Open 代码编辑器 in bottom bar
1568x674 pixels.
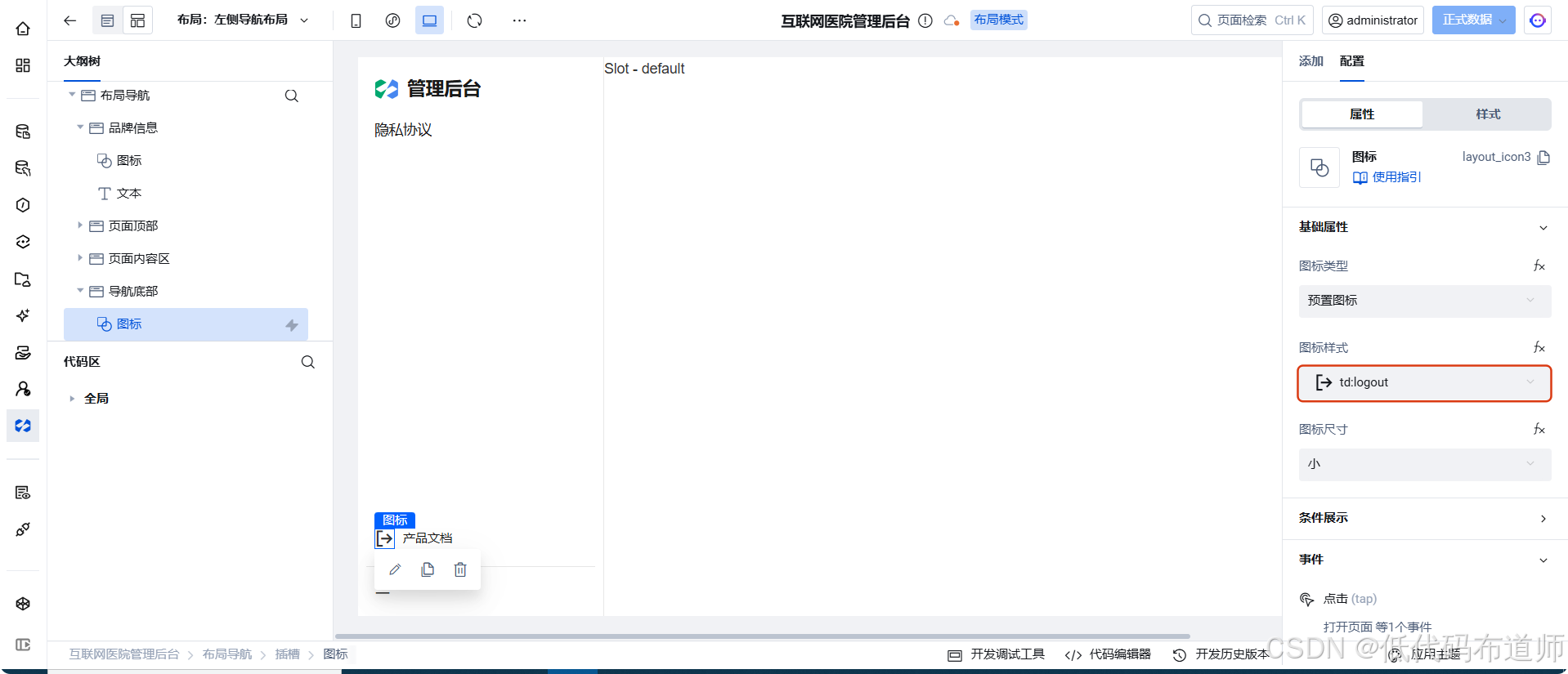pyautogui.click(x=1108, y=654)
